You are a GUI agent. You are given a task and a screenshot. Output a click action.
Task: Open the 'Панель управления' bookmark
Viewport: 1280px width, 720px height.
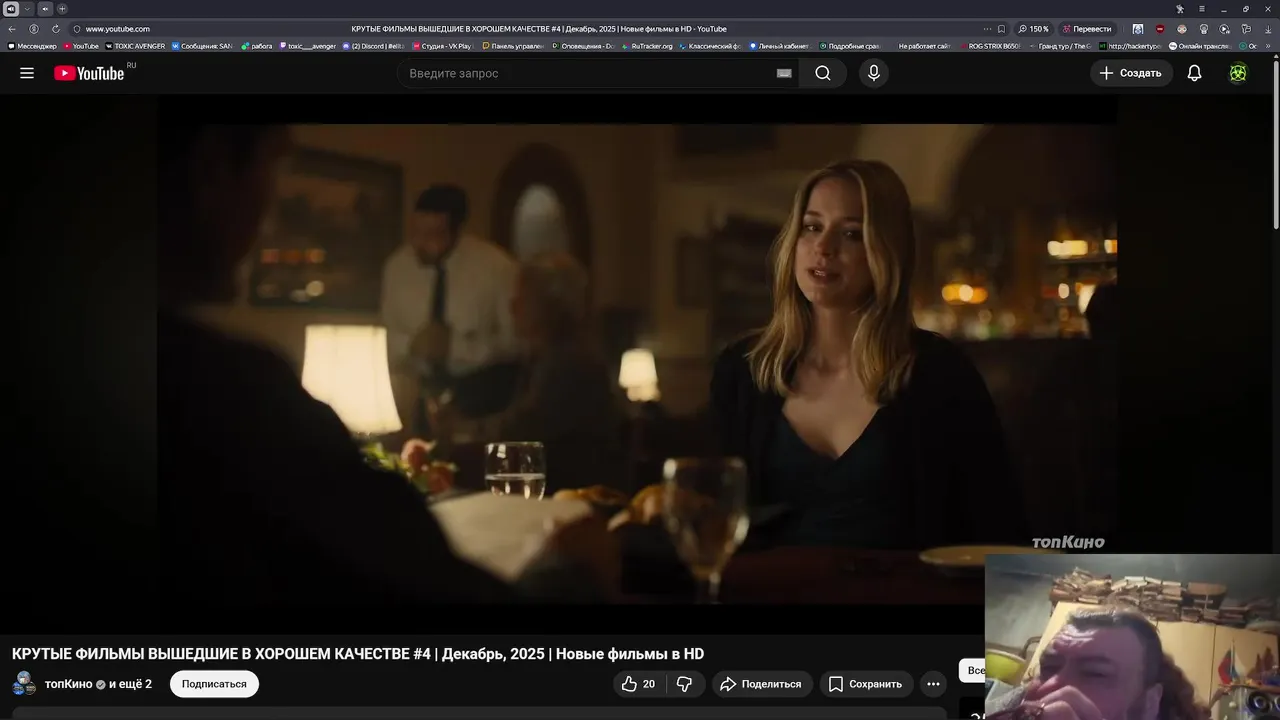point(513,46)
